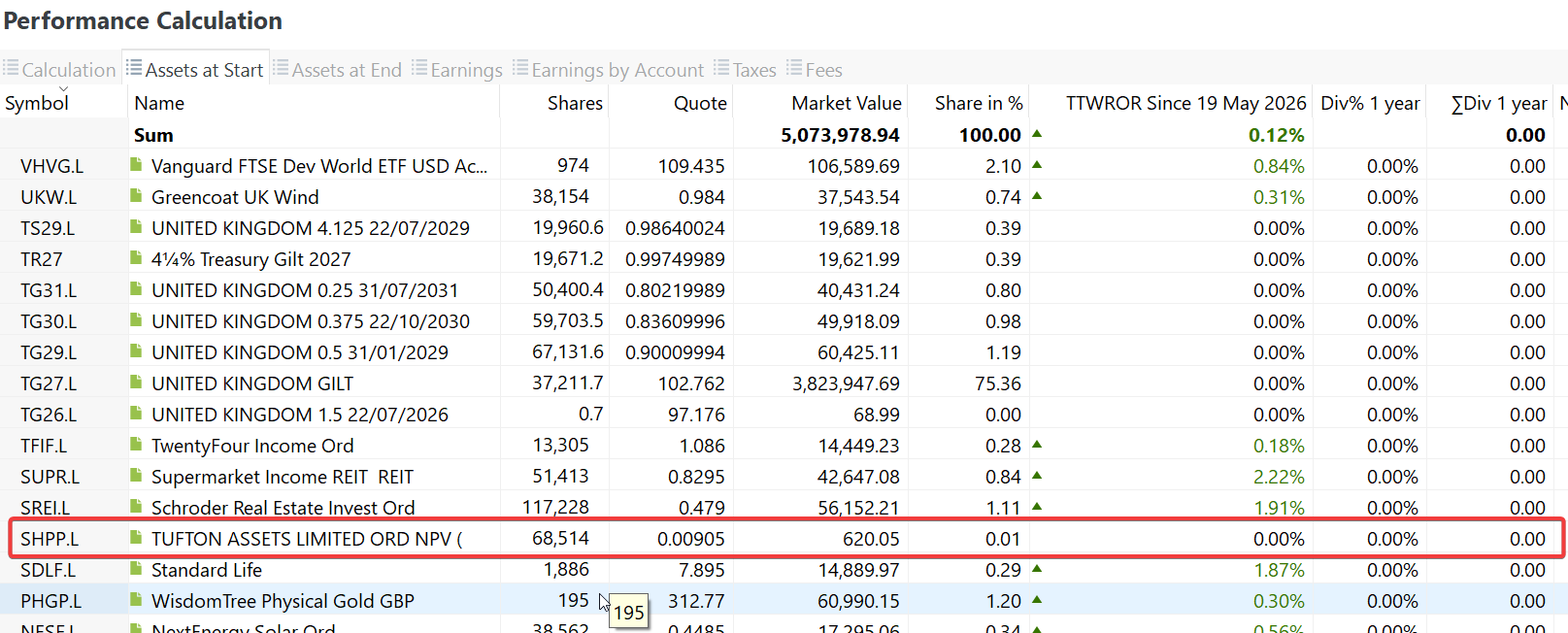This screenshot has height=633, width=1568.
Task: Select the PHGP.L symbol cell
Action: tap(51, 601)
